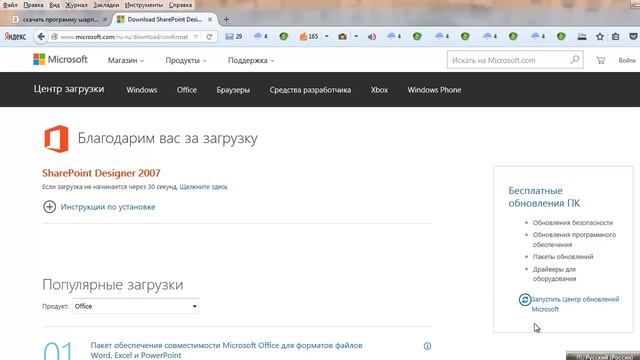Click the orange icon showing 165
Viewport: 640px width, 360px height.
click(309, 37)
